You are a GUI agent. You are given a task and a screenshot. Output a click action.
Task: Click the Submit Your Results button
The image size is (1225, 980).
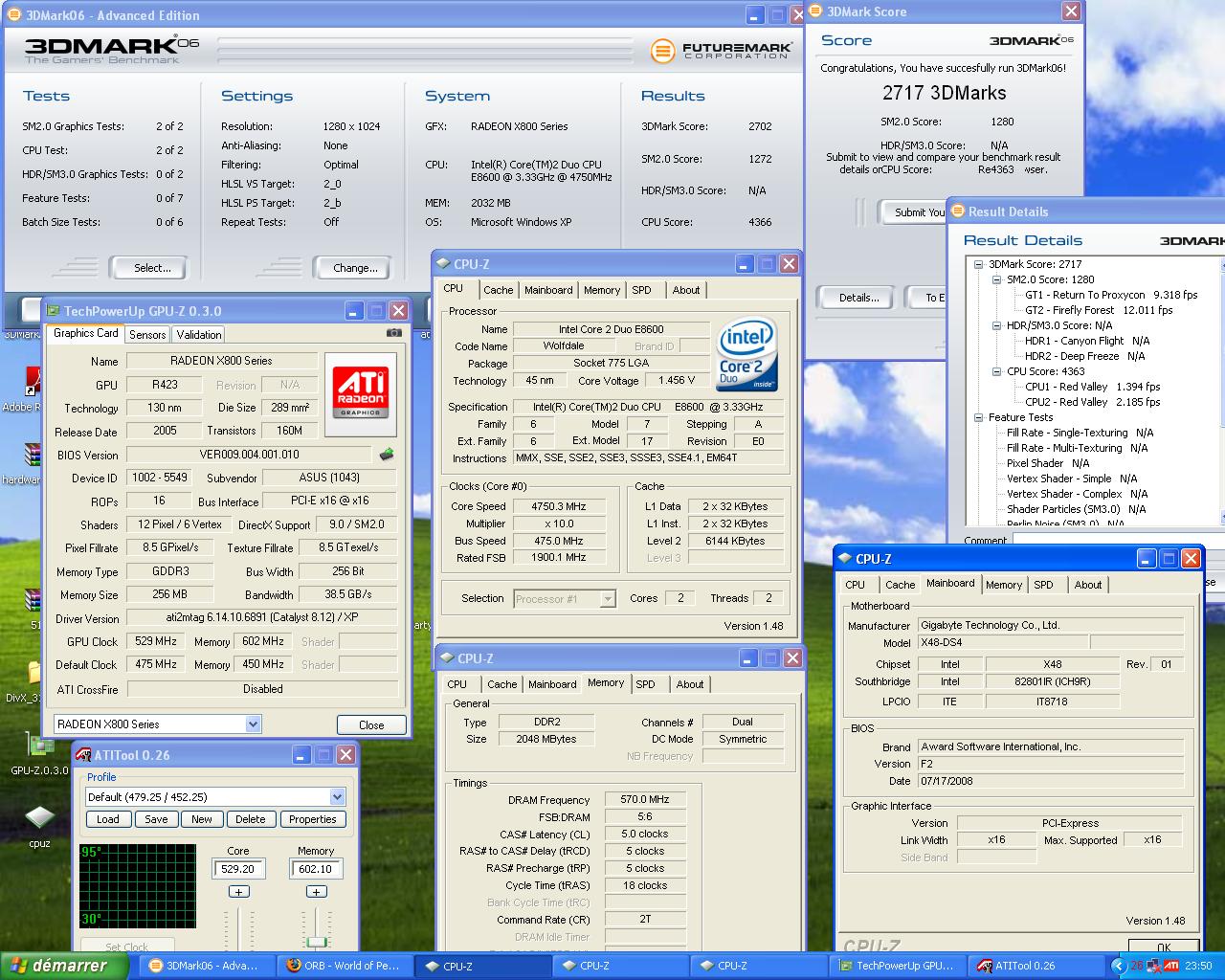pyautogui.click(x=913, y=212)
